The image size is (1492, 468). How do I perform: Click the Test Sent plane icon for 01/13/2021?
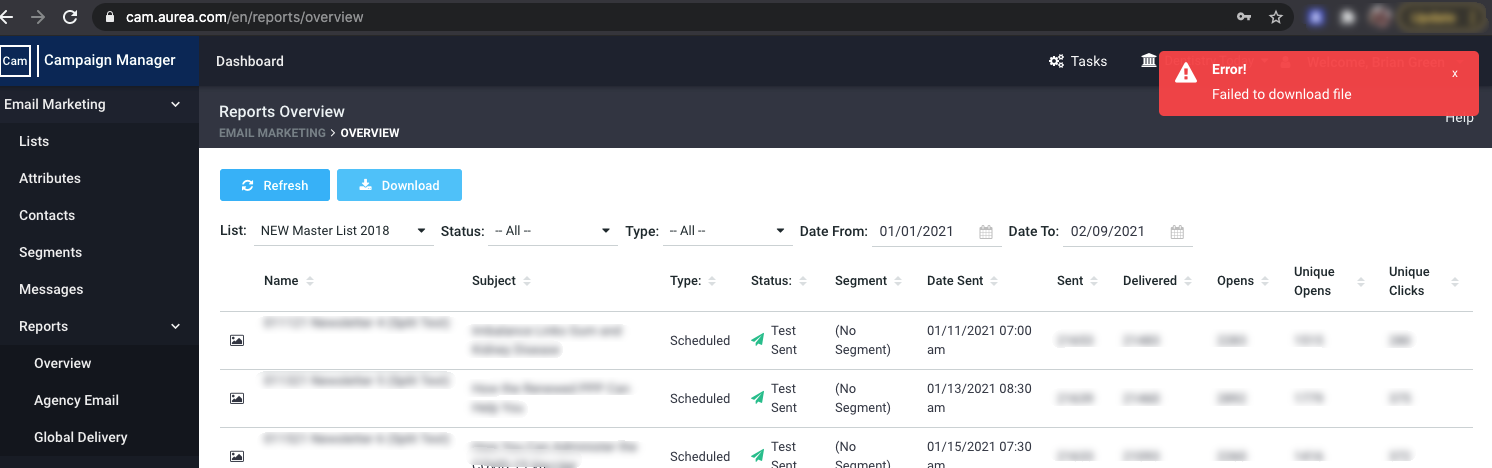[x=758, y=398]
